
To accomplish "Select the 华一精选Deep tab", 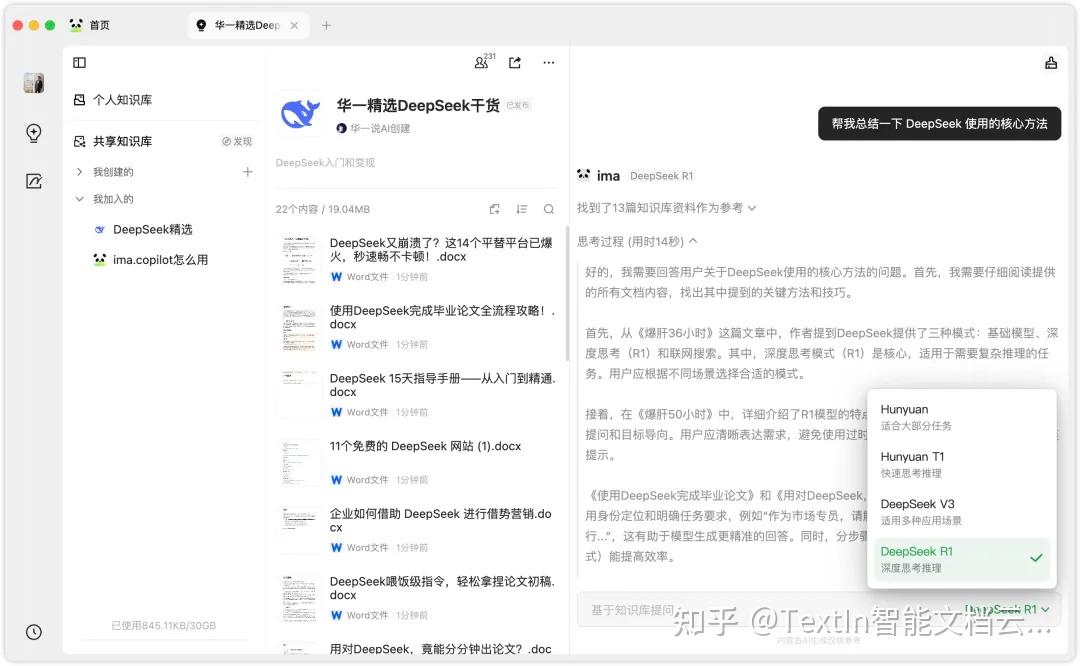I will pos(247,25).
